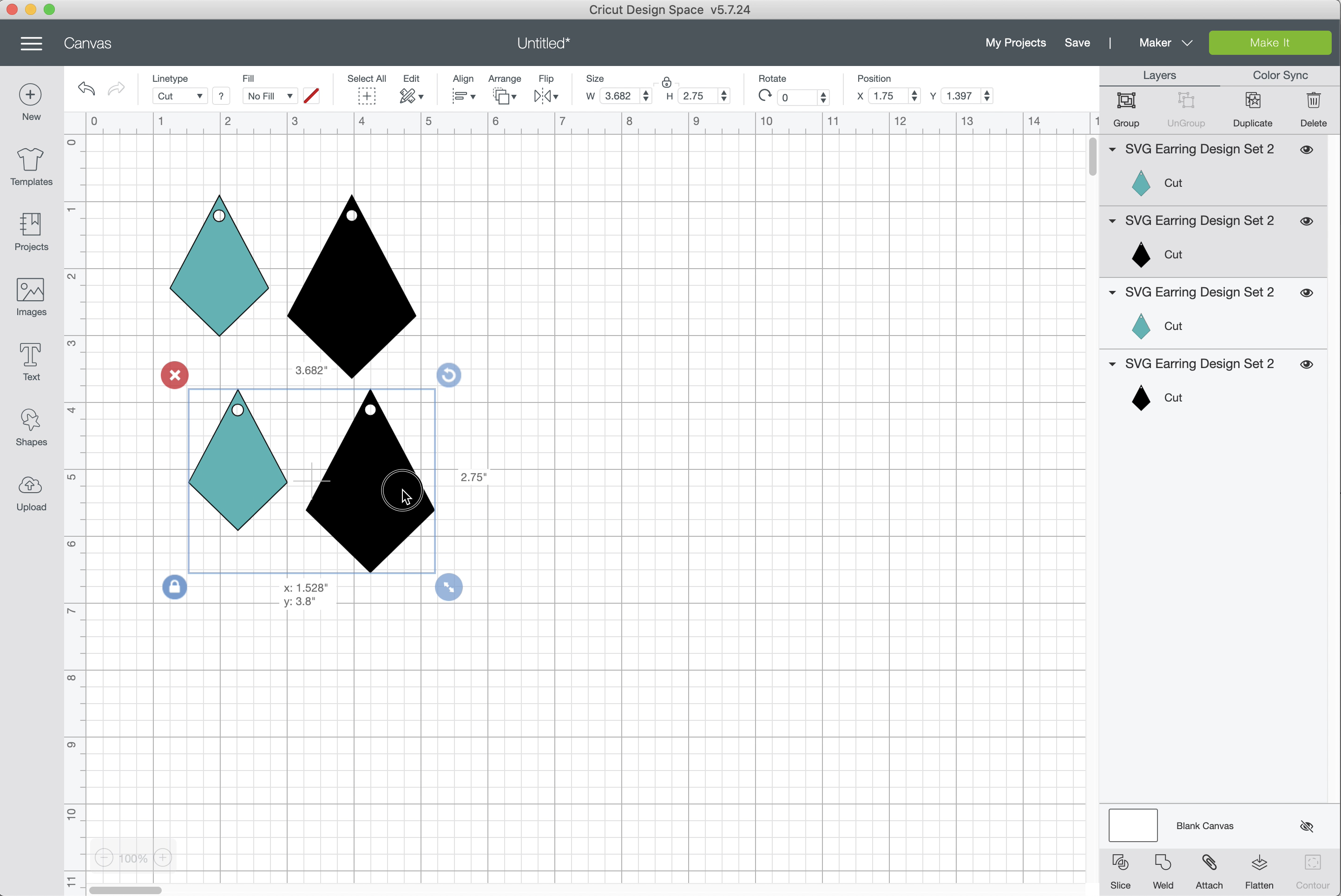Click the linetype help question mark

[221, 96]
